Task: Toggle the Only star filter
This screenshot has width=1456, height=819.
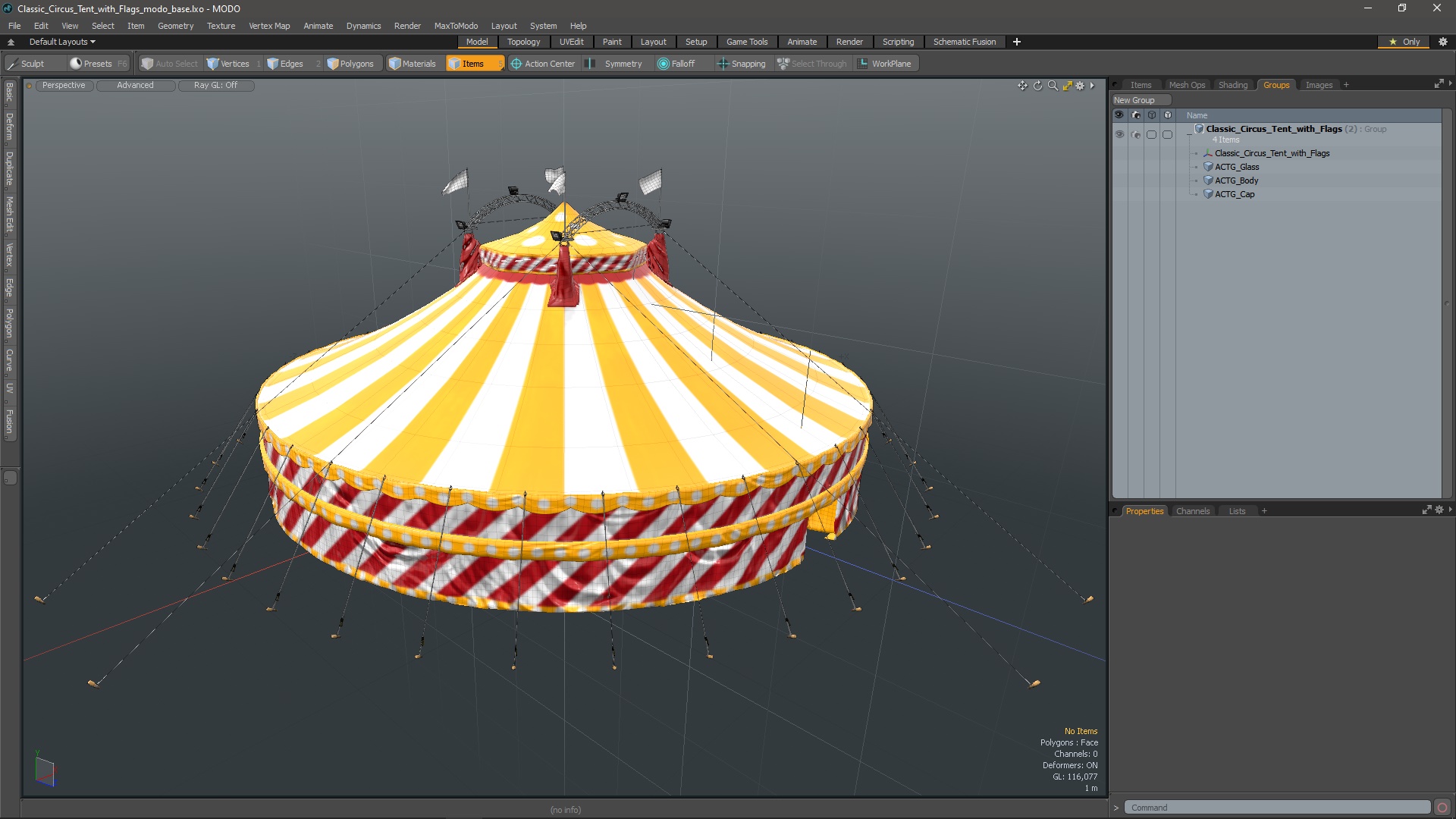Action: click(1404, 42)
